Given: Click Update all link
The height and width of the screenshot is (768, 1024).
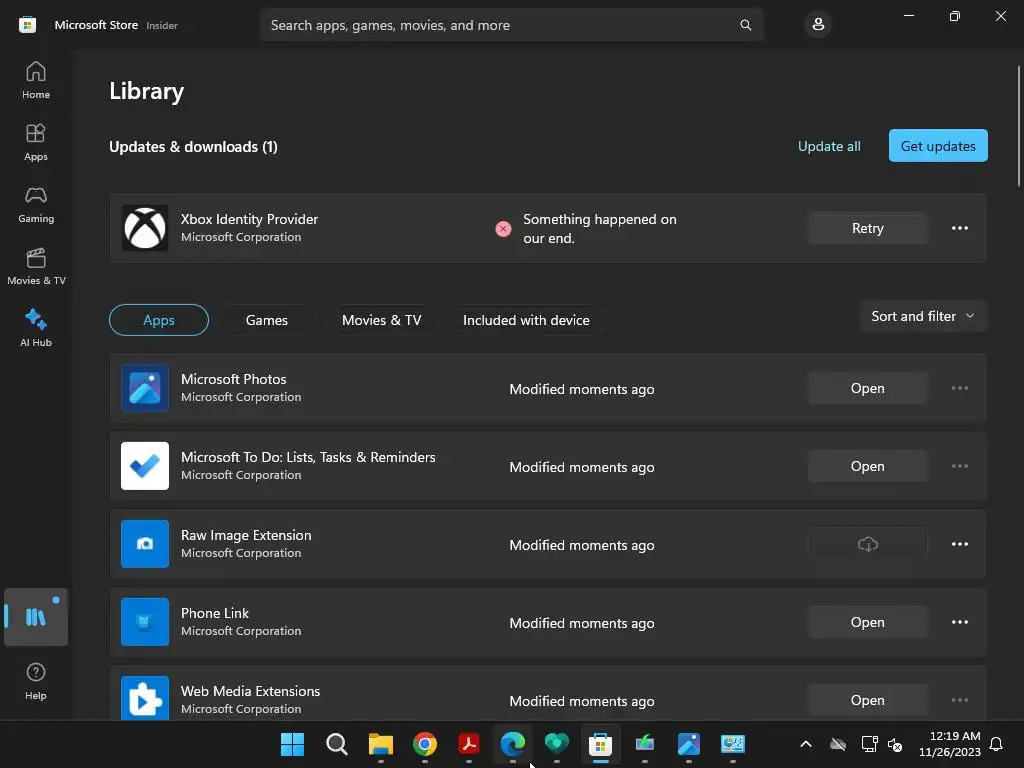Looking at the screenshot, I should click(829, 146).
